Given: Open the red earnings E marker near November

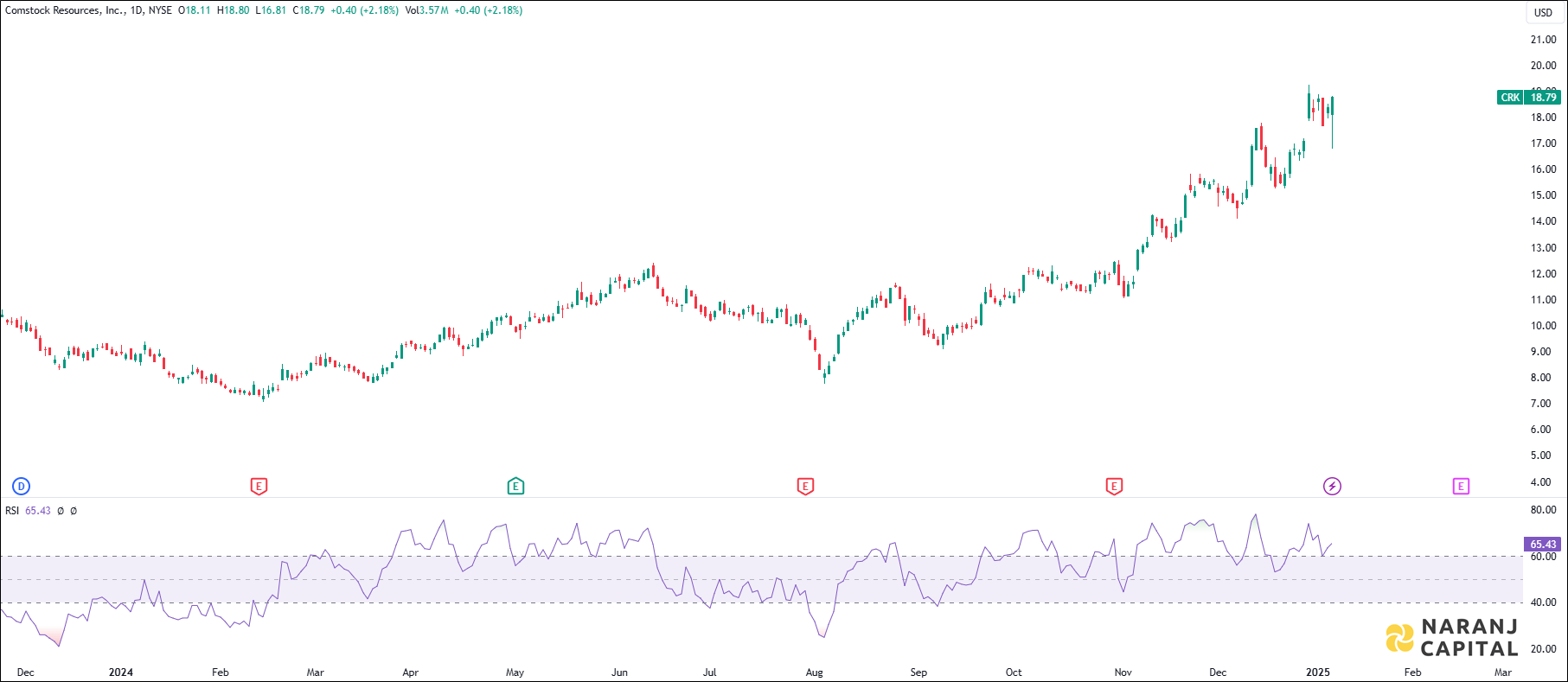Looking at the screenshot, I should 1114,486.
